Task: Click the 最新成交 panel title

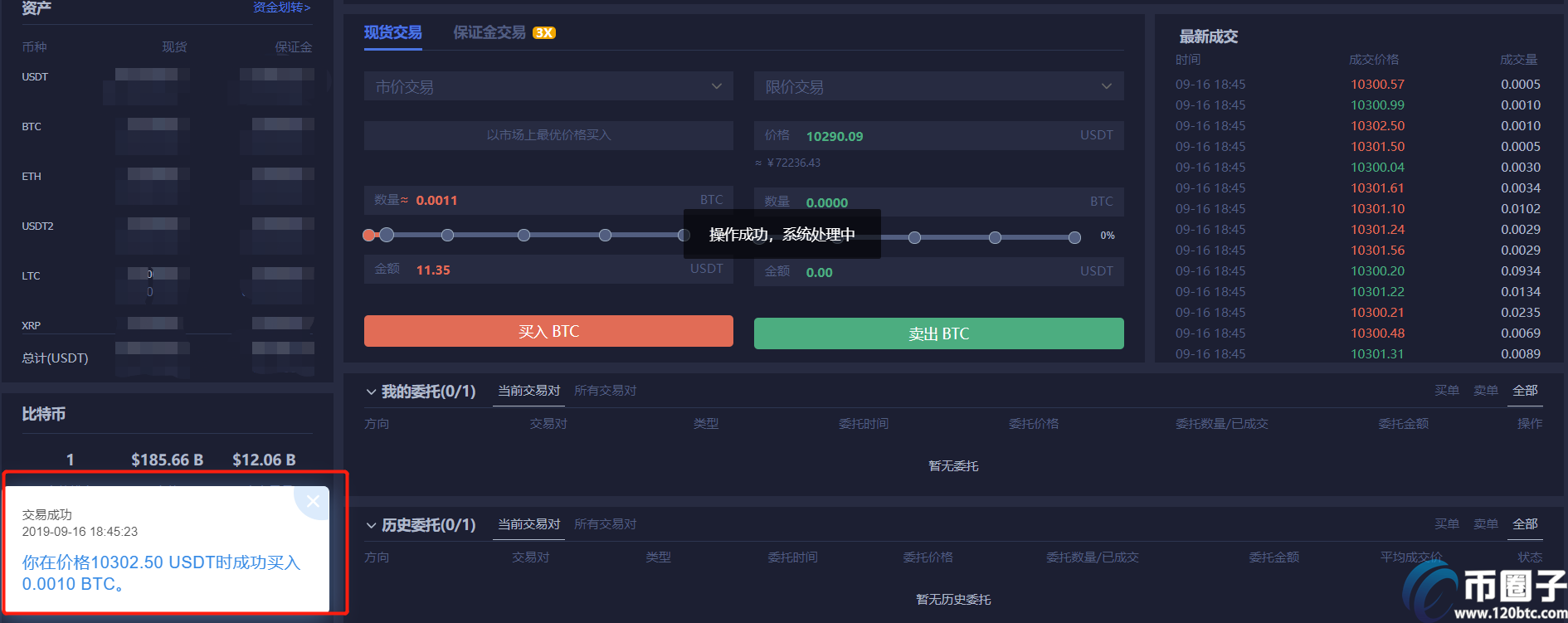Action: (x=1209, y=37)
